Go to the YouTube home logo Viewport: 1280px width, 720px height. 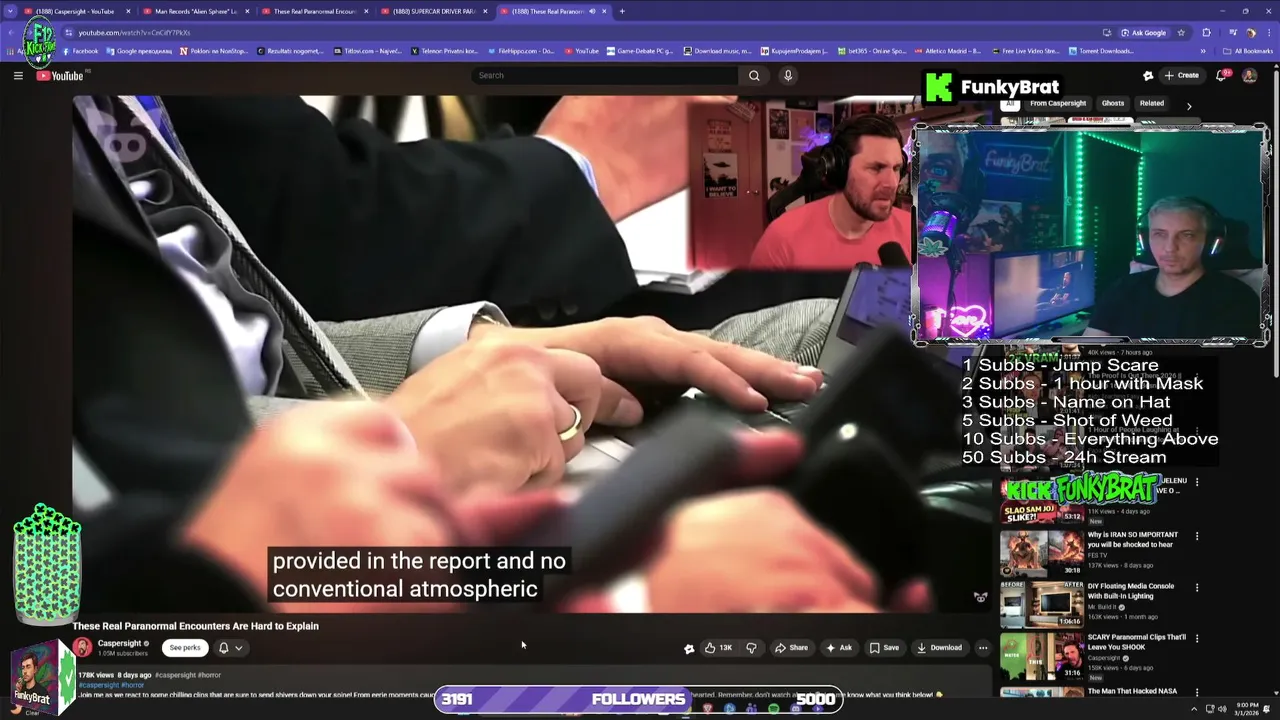point(62,76)
